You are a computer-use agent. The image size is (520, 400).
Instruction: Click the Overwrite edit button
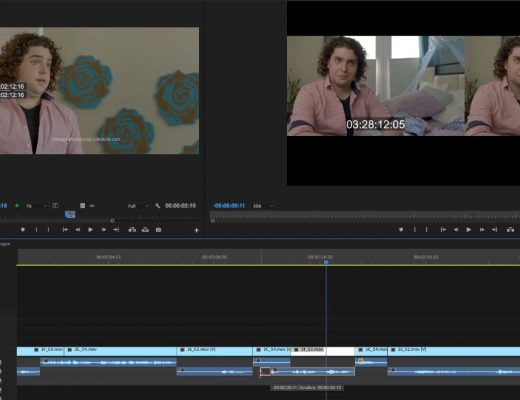click(x=145, y=230)
